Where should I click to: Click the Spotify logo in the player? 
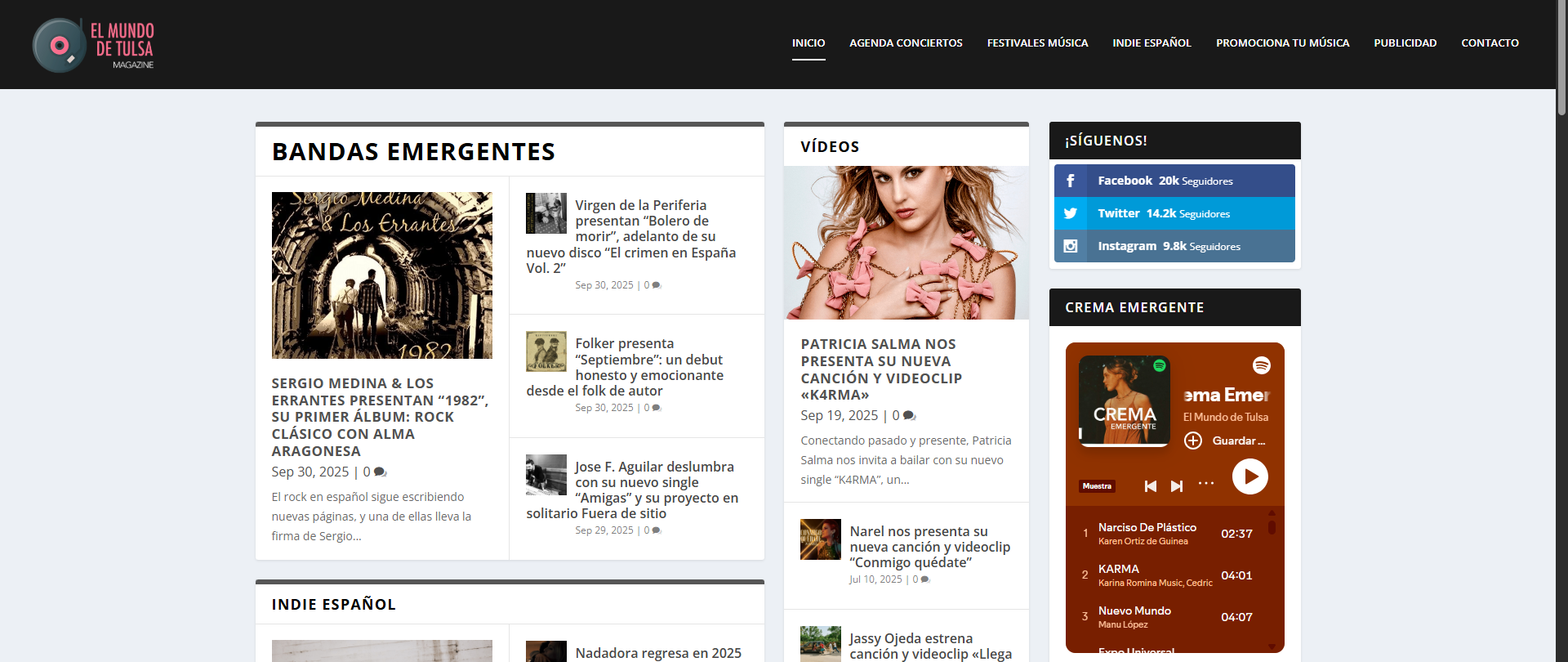point(1261,365)
